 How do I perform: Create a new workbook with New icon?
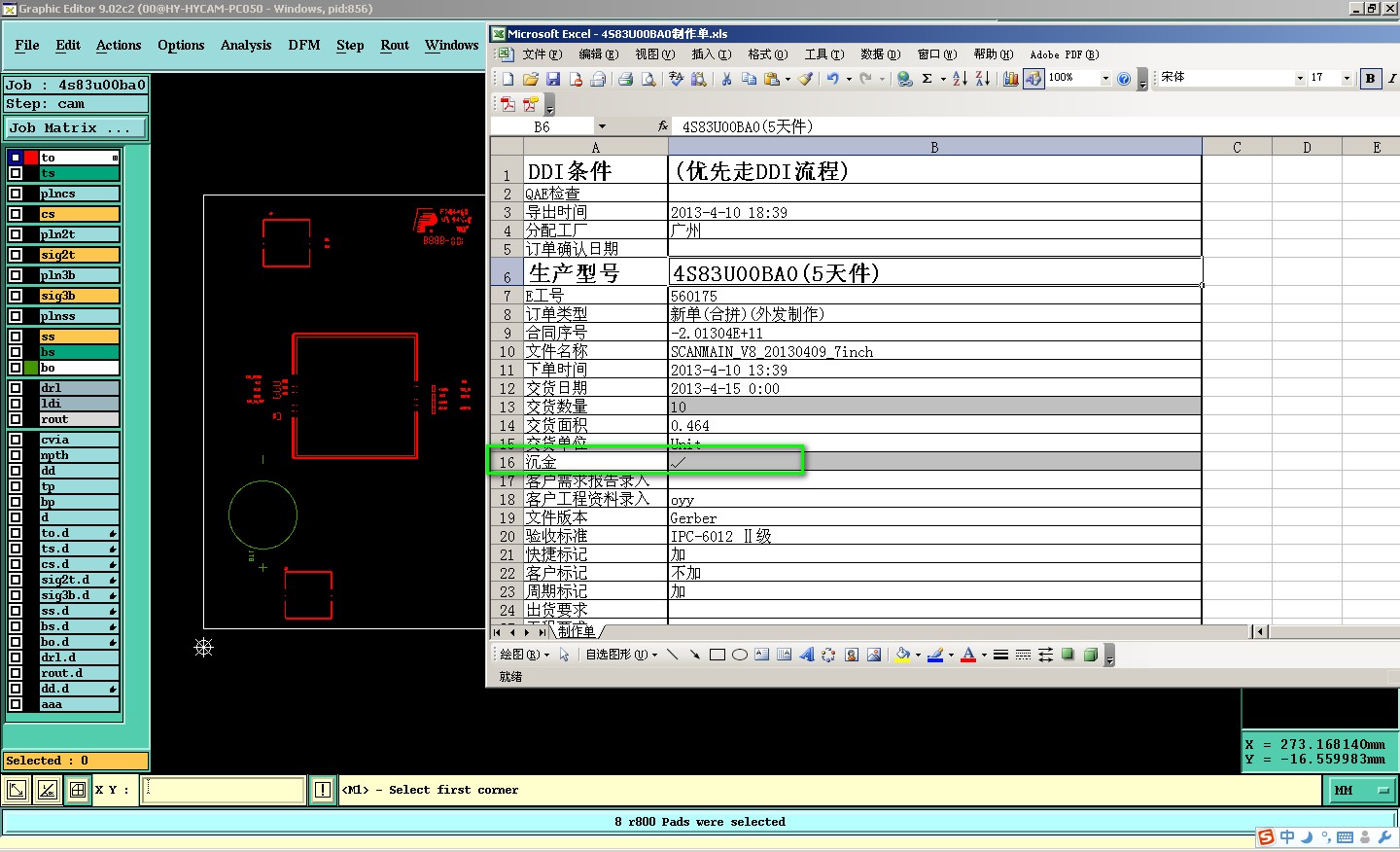[x=507, y=79]
